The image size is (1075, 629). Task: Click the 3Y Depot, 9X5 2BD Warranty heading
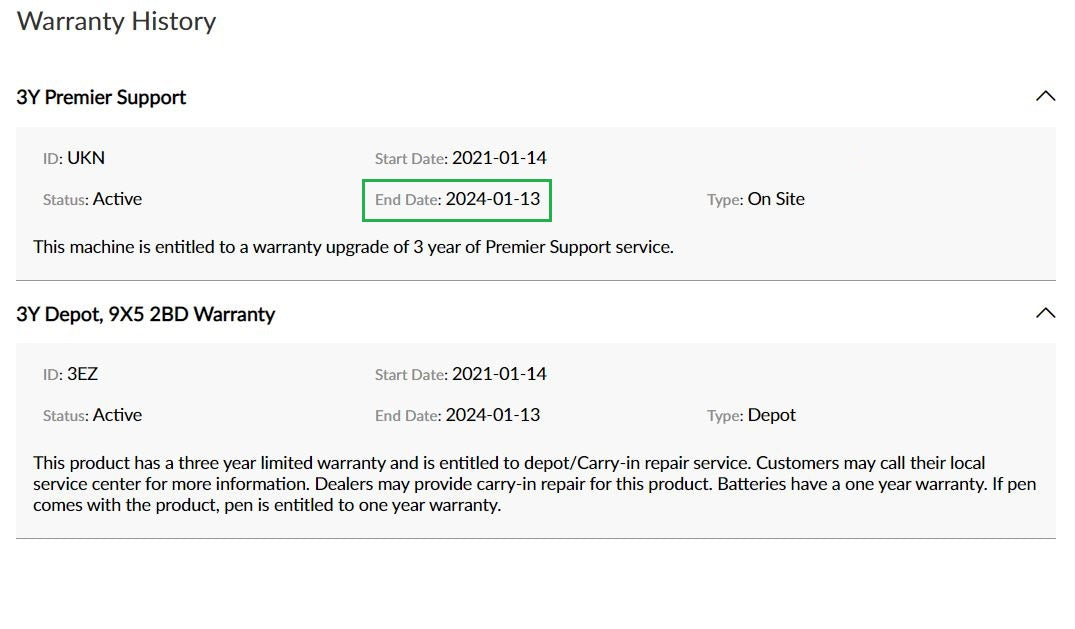(145, 314)
